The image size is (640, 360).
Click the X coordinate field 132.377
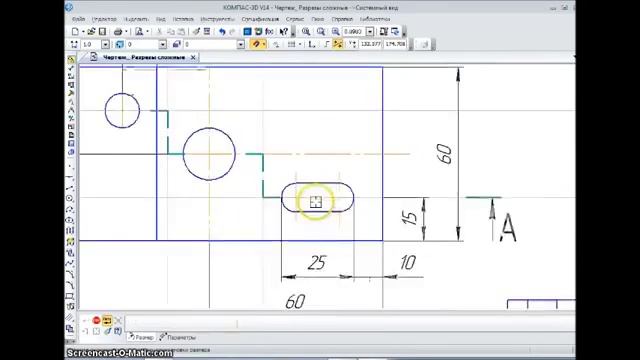[371, 44]
